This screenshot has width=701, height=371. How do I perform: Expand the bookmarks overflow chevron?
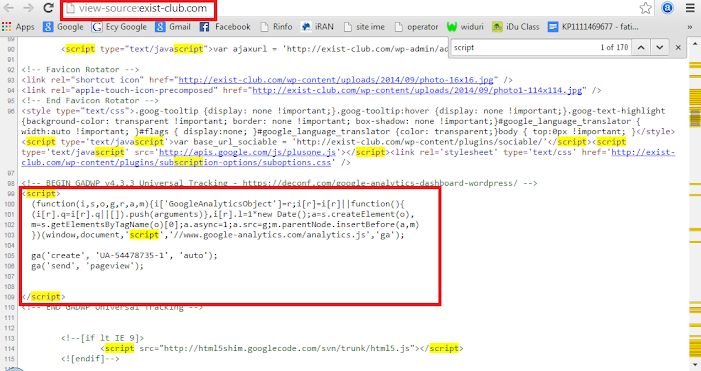pyautogui.click(x=690, y=27)
